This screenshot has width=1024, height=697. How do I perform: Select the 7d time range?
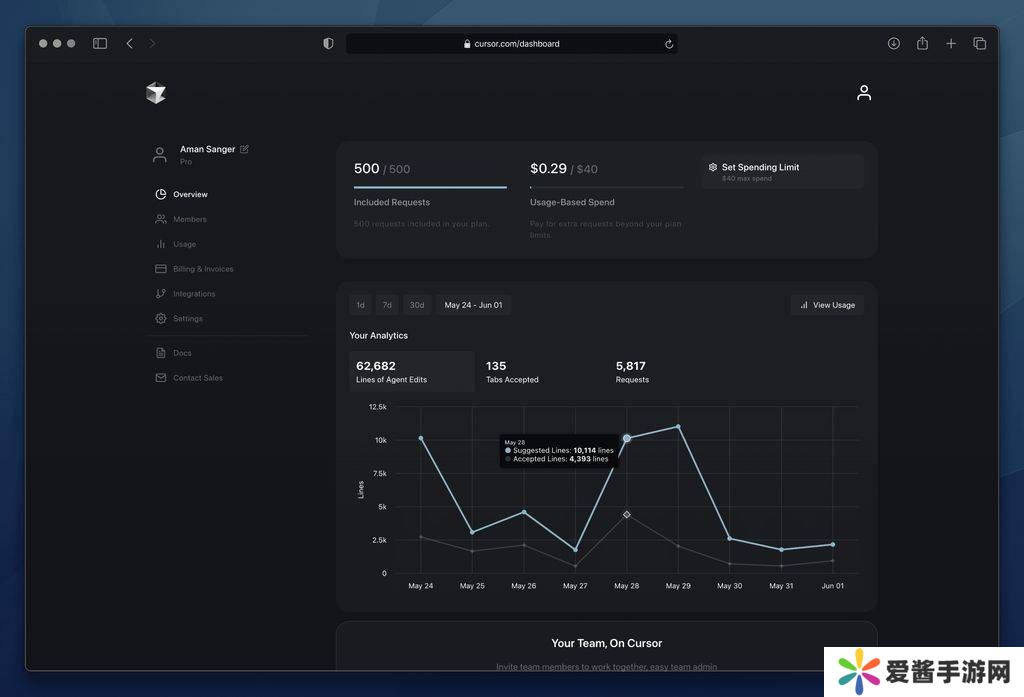click(x=387, y=305)
